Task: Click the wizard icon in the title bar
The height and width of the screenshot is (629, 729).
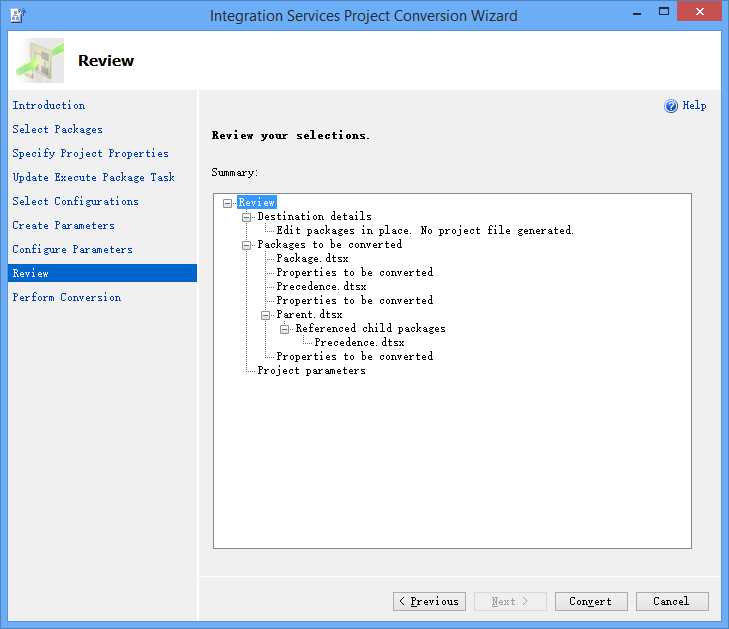Action: 17,15
